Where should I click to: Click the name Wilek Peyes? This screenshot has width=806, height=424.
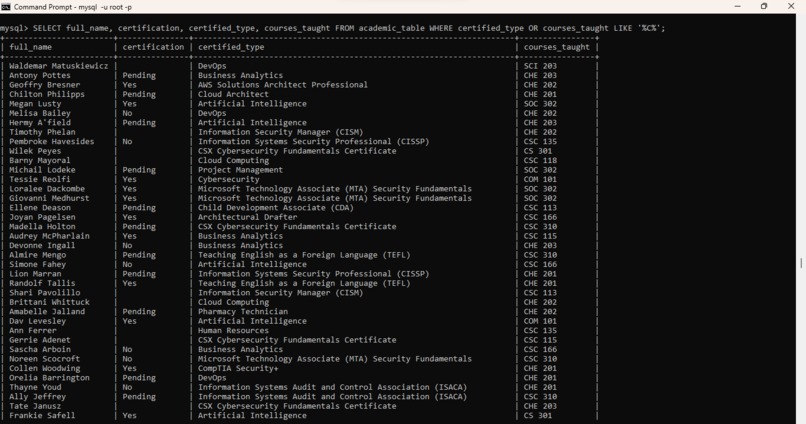[x=35, y=151]
